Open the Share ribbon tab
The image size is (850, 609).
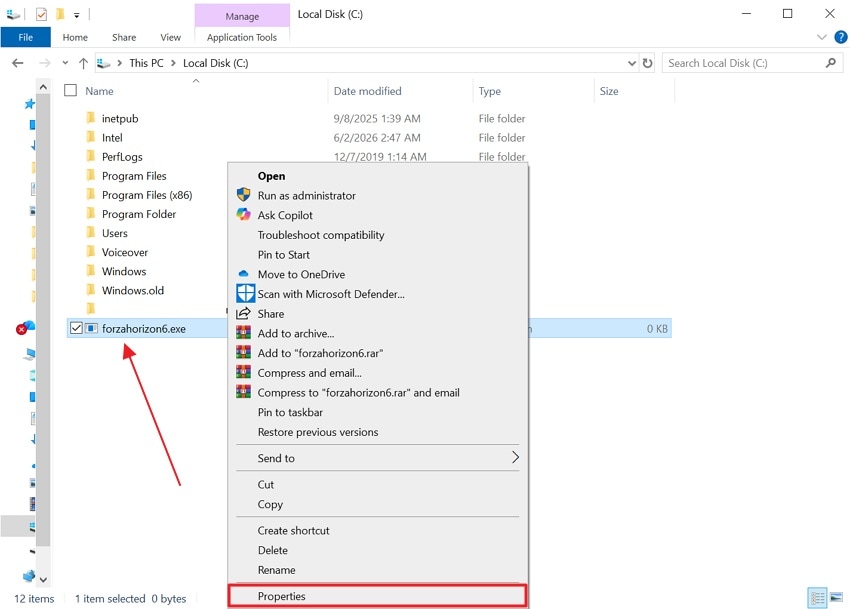pos(124,37)
